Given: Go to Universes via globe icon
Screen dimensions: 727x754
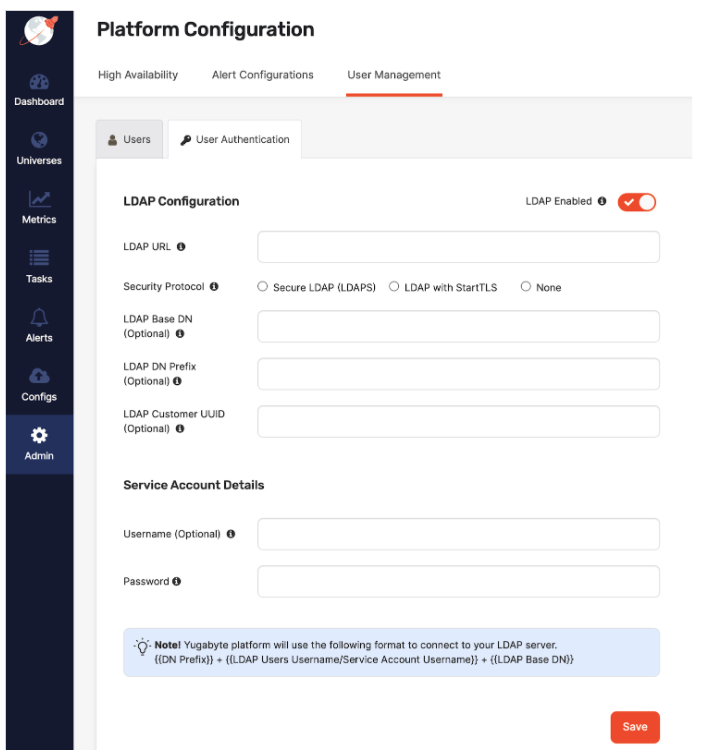Looking at the screenshot, I should pyautogui.click(x=39, y=141).
